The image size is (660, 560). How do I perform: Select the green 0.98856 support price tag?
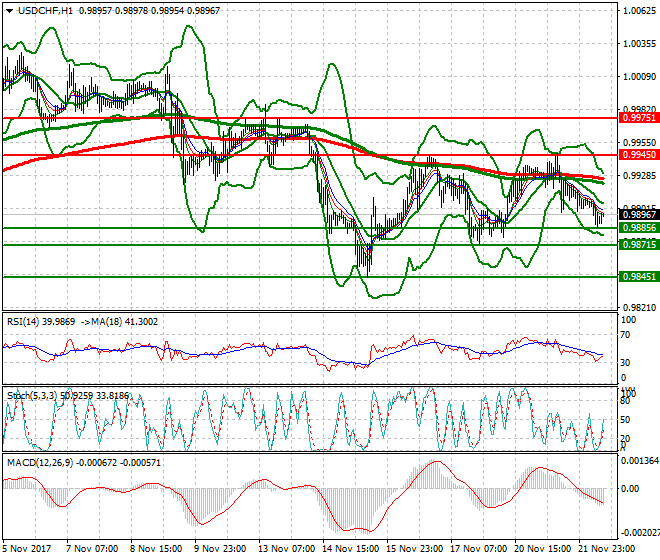click(x=639, y=228)
